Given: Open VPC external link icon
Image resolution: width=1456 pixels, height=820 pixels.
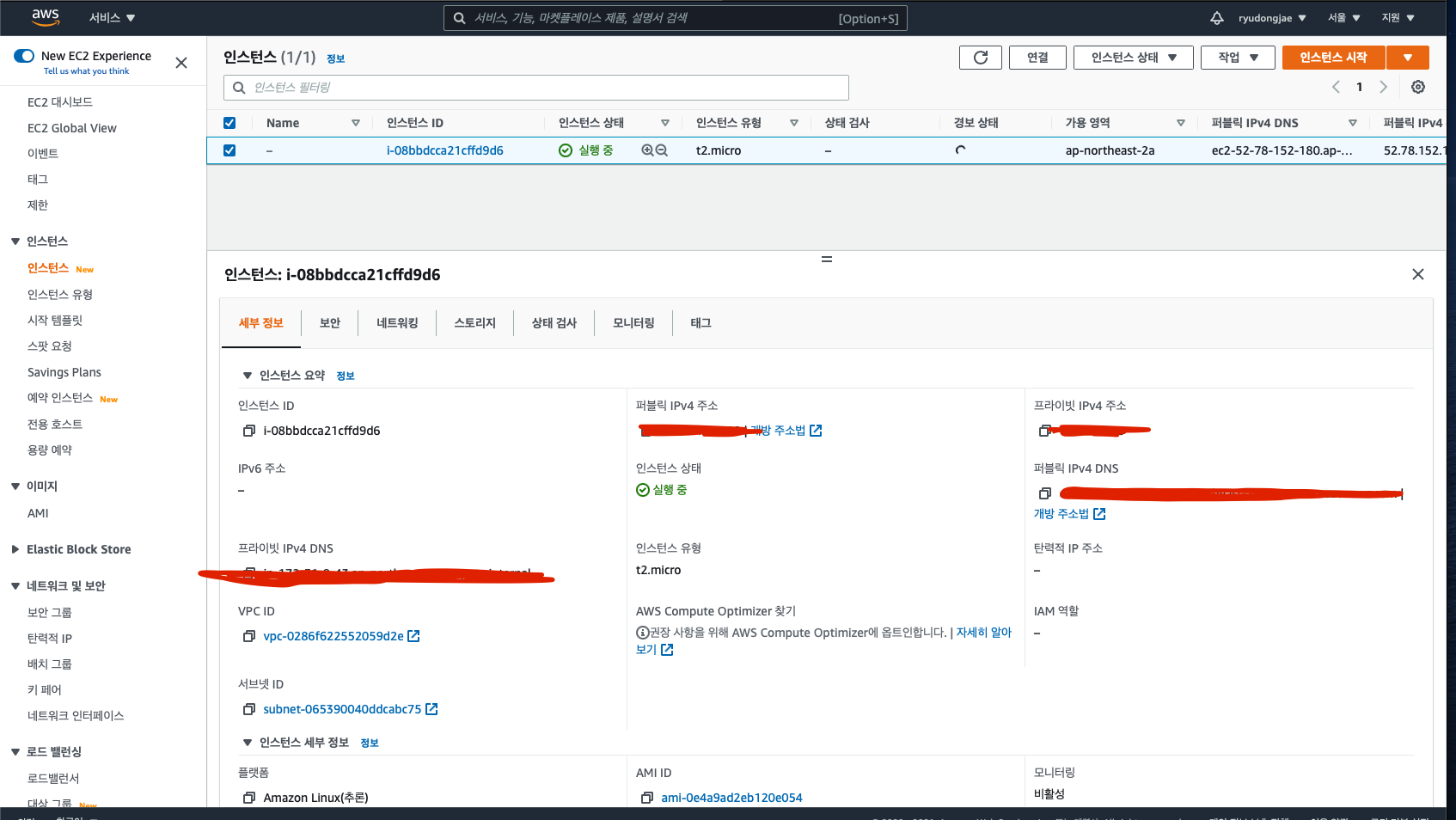Looking at the screenshot, I should (413, 636).
